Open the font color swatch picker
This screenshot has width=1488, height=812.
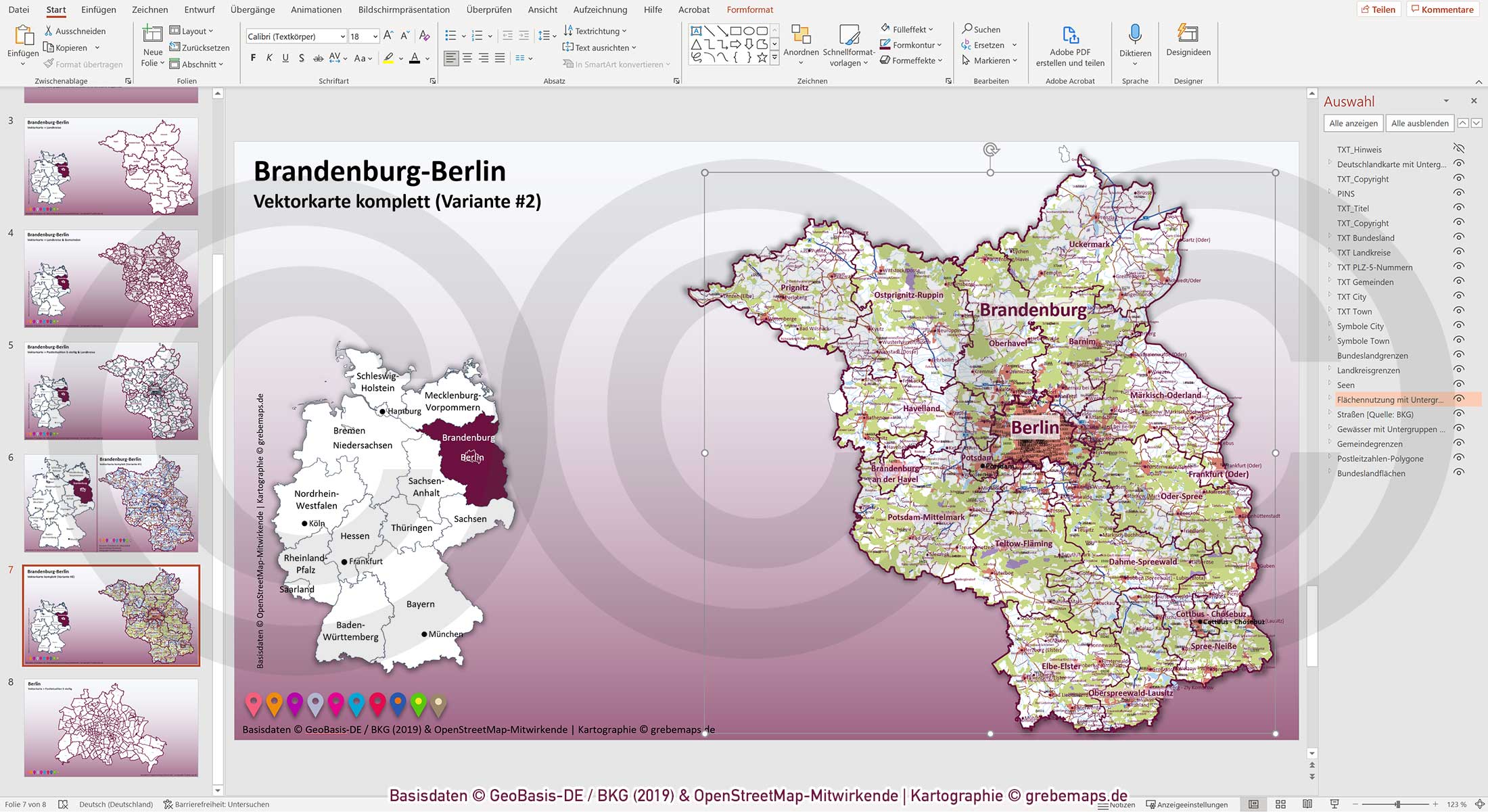(x=426, y=59)
